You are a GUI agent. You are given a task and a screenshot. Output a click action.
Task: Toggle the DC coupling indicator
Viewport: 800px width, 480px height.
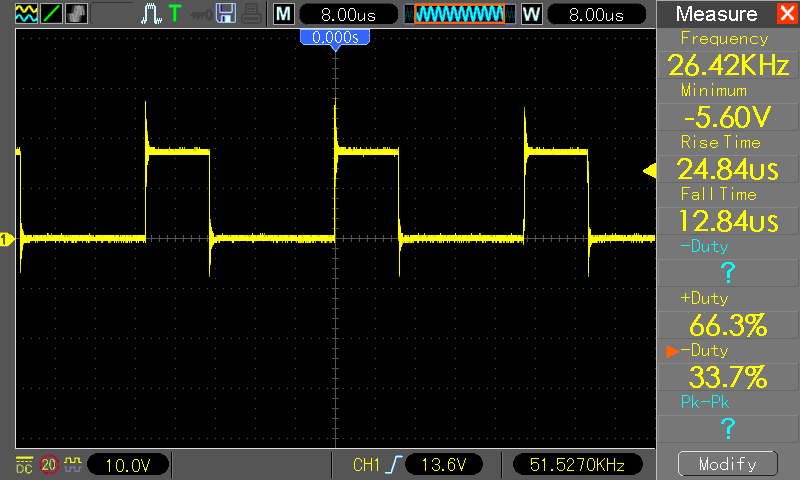(24, 465)
